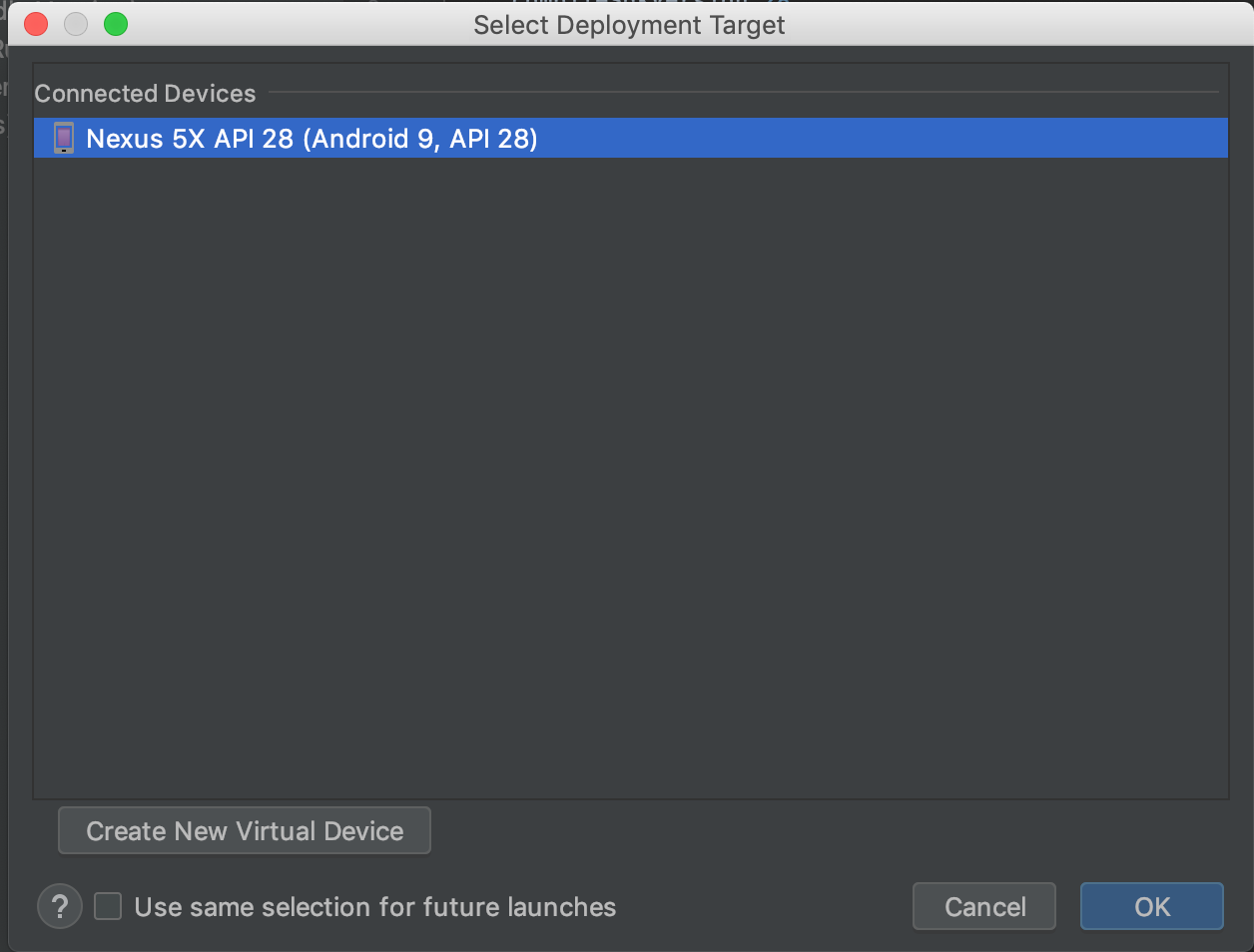Cancel the deployment target selection

point(983,906)
